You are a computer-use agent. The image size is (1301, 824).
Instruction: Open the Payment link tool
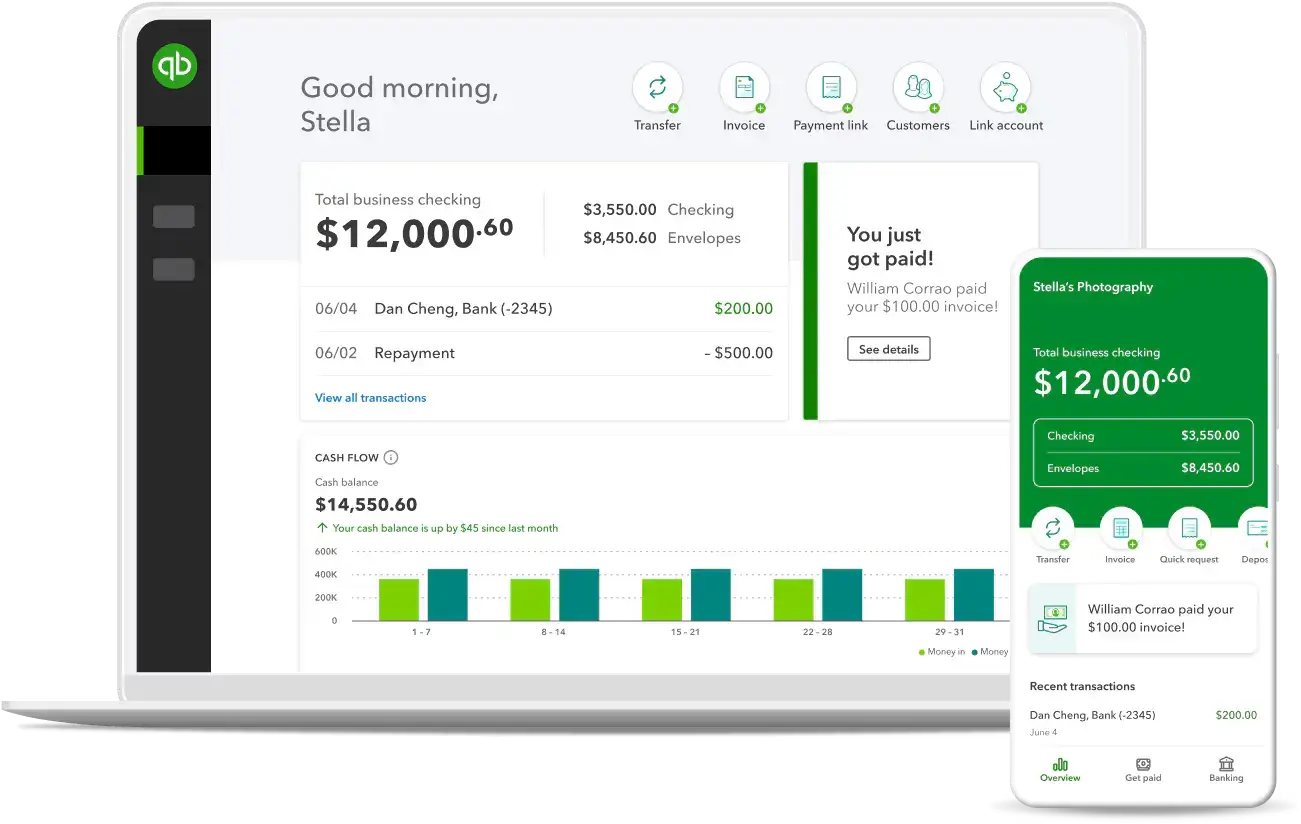pyautogui.click(x=831, y=88)
